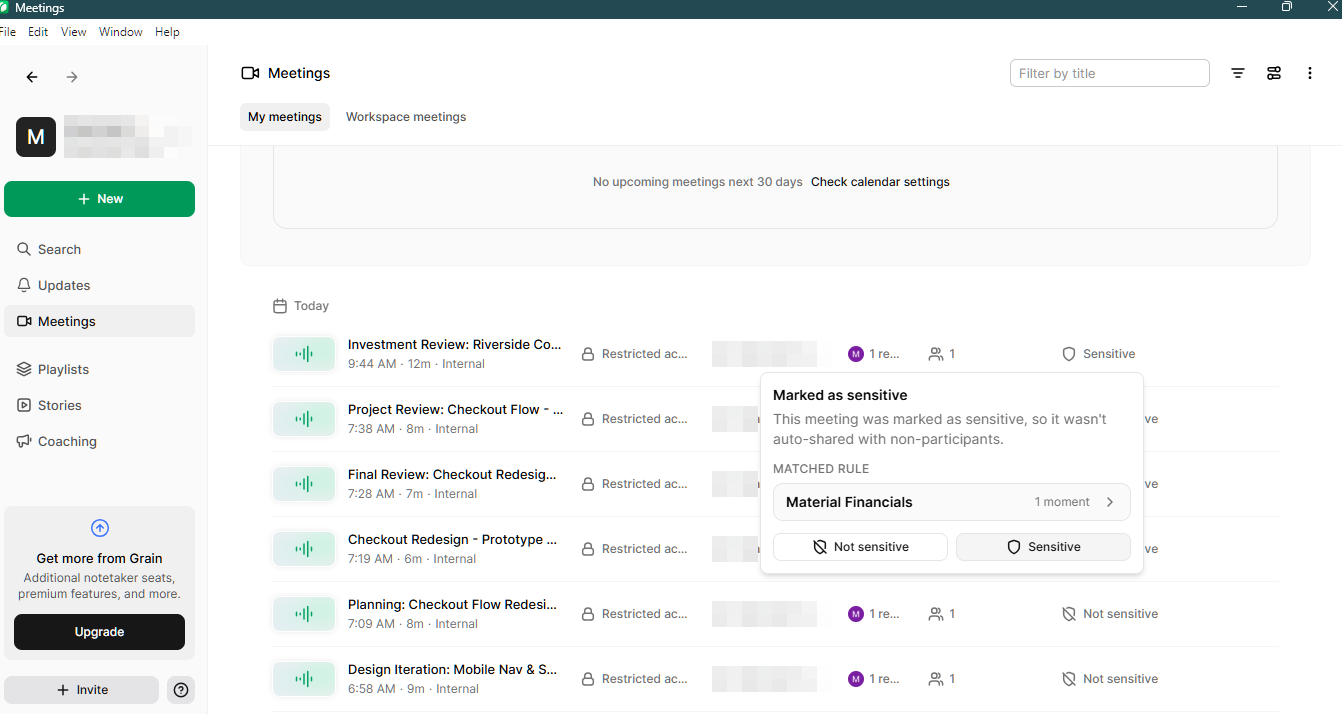Open Updates in the sidebar
The height and width of the screenshot is (714, 1342).
100,285
